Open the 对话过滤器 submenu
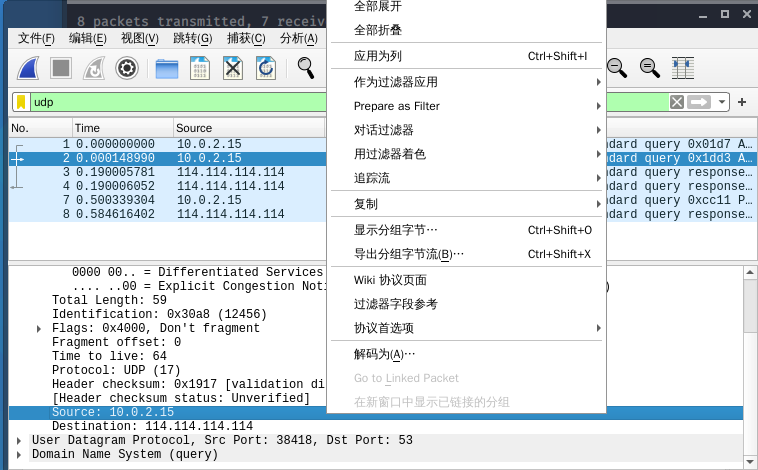This screenshot has width=758, height=470. (466, 130)
